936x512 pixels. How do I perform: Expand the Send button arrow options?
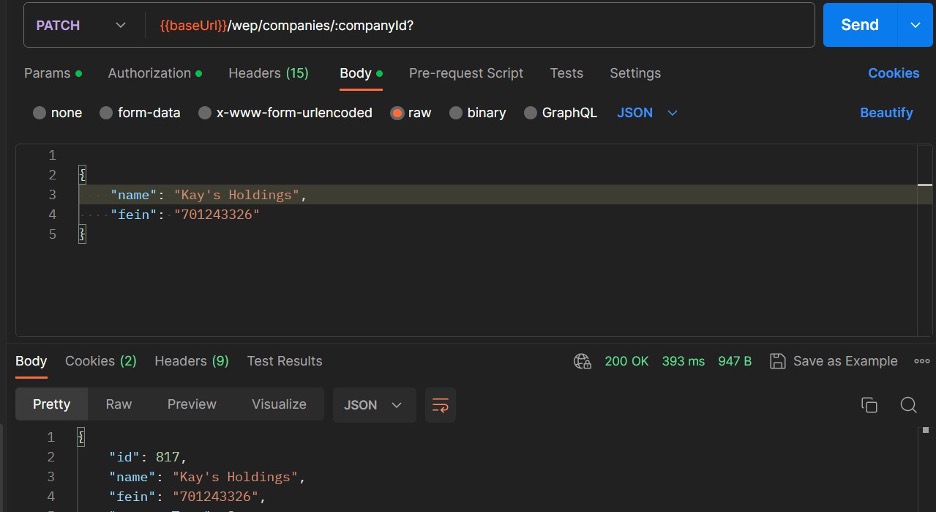point(914,25)
